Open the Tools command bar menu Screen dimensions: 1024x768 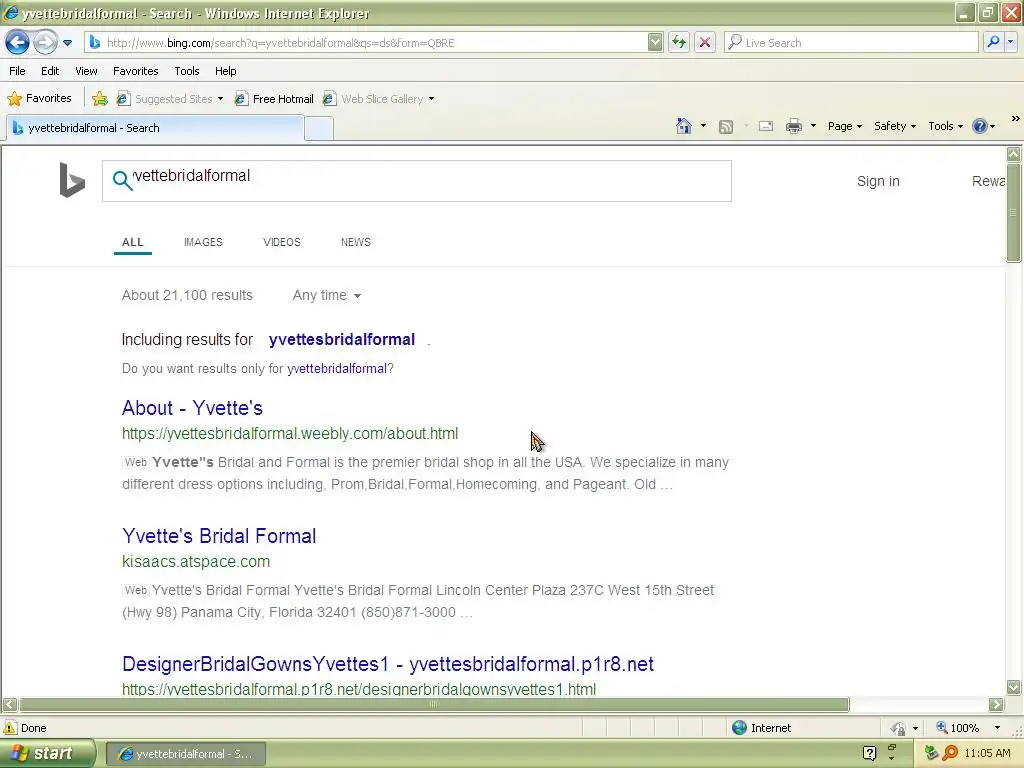tap(945, 126)
